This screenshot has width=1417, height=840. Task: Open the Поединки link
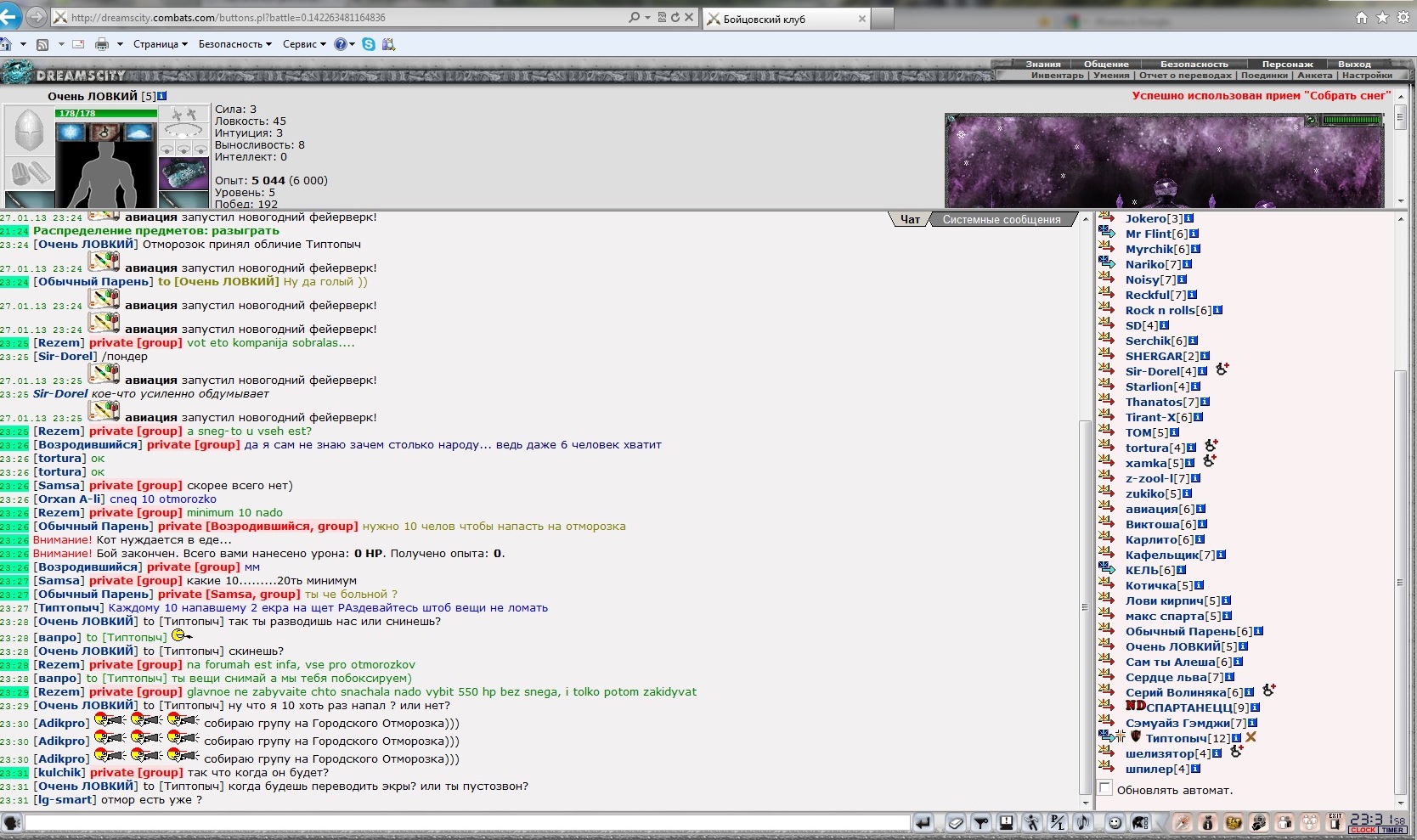click(x=1264, y=76)
